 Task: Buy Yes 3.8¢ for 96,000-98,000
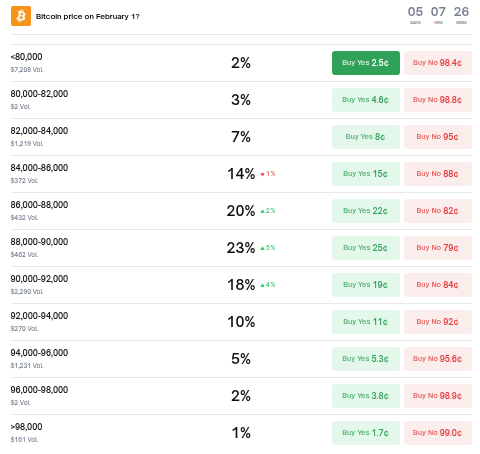(366, 396)
